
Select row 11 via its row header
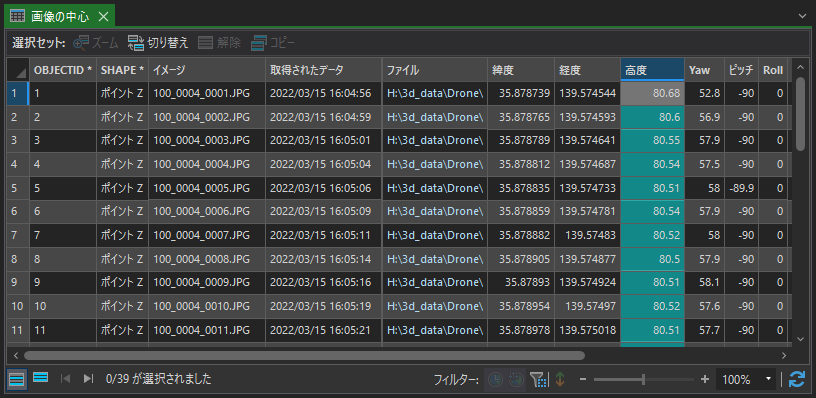[18, 330]
